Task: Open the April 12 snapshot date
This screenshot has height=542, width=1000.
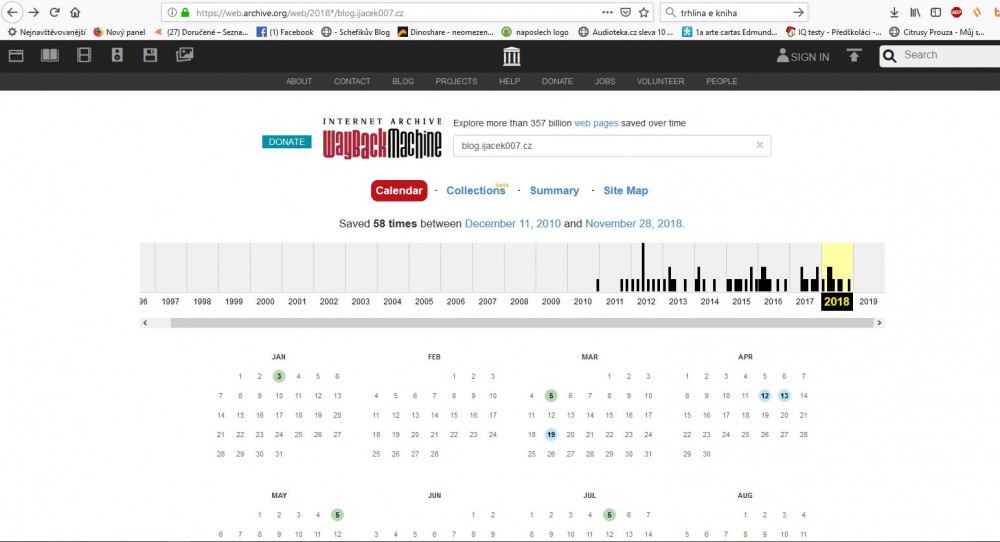Action: [765, 396]
